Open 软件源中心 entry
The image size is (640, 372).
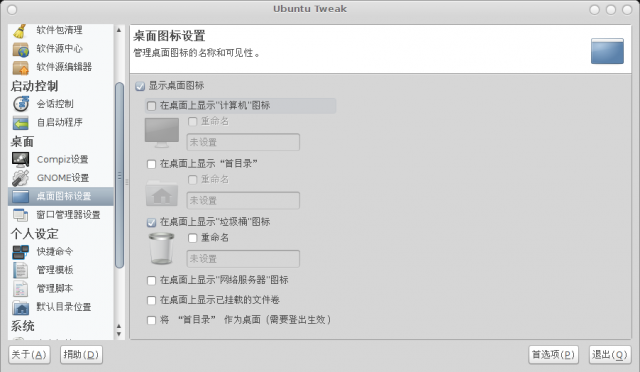click(60, 49)
